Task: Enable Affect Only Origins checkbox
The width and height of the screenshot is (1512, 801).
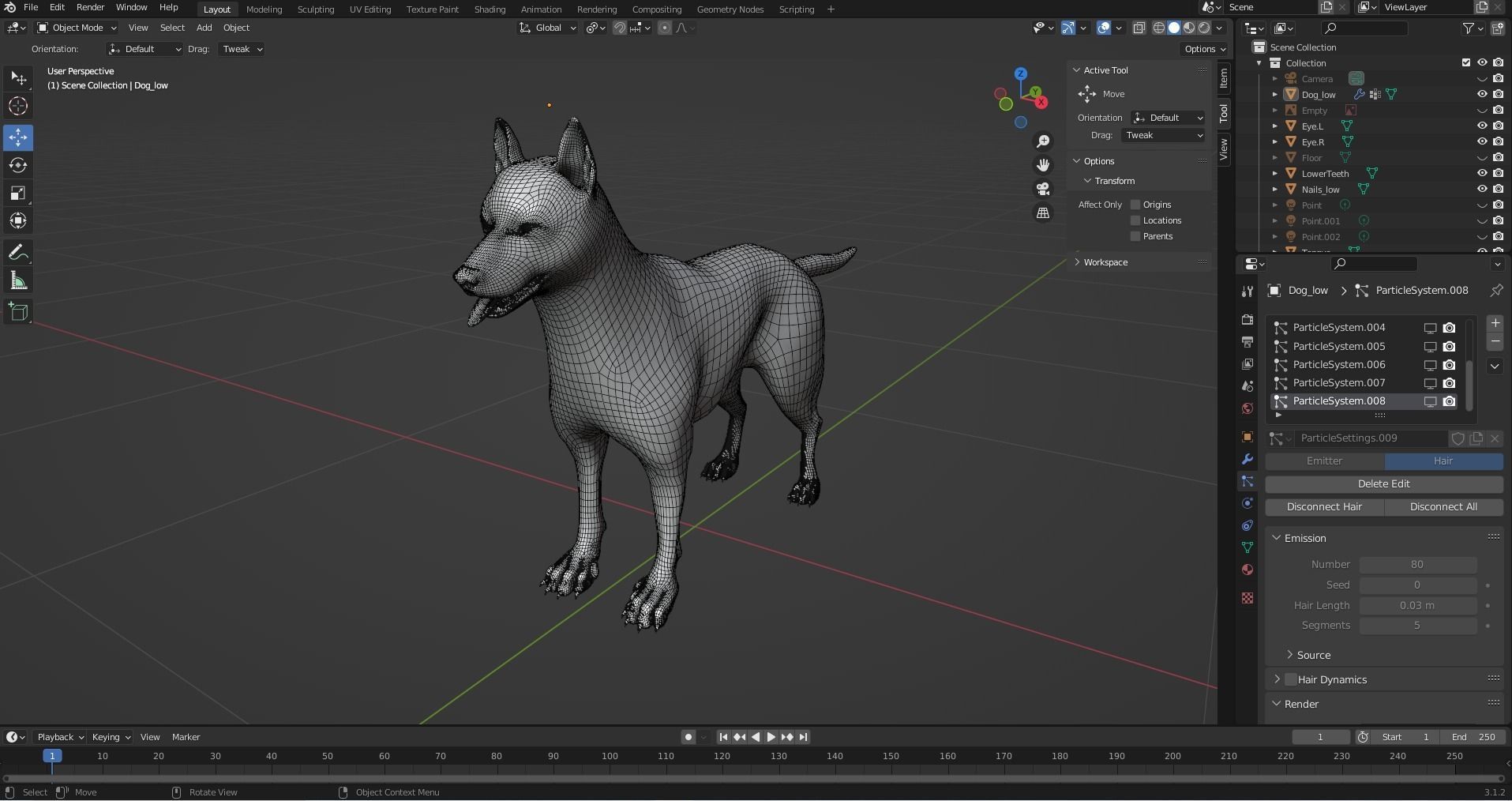Action: (x=1135, y=205)
